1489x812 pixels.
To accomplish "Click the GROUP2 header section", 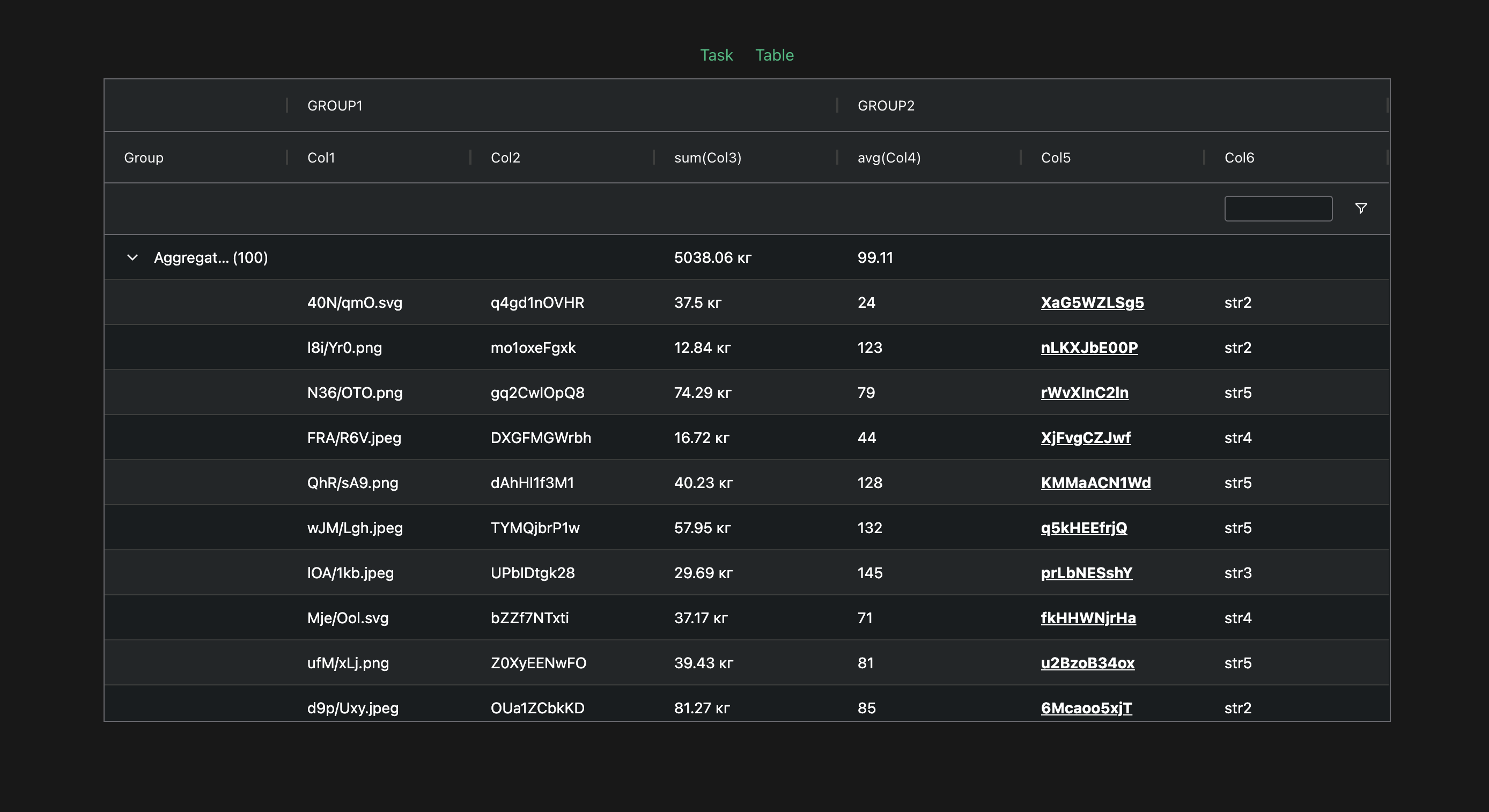I will [x=886, y=105].
